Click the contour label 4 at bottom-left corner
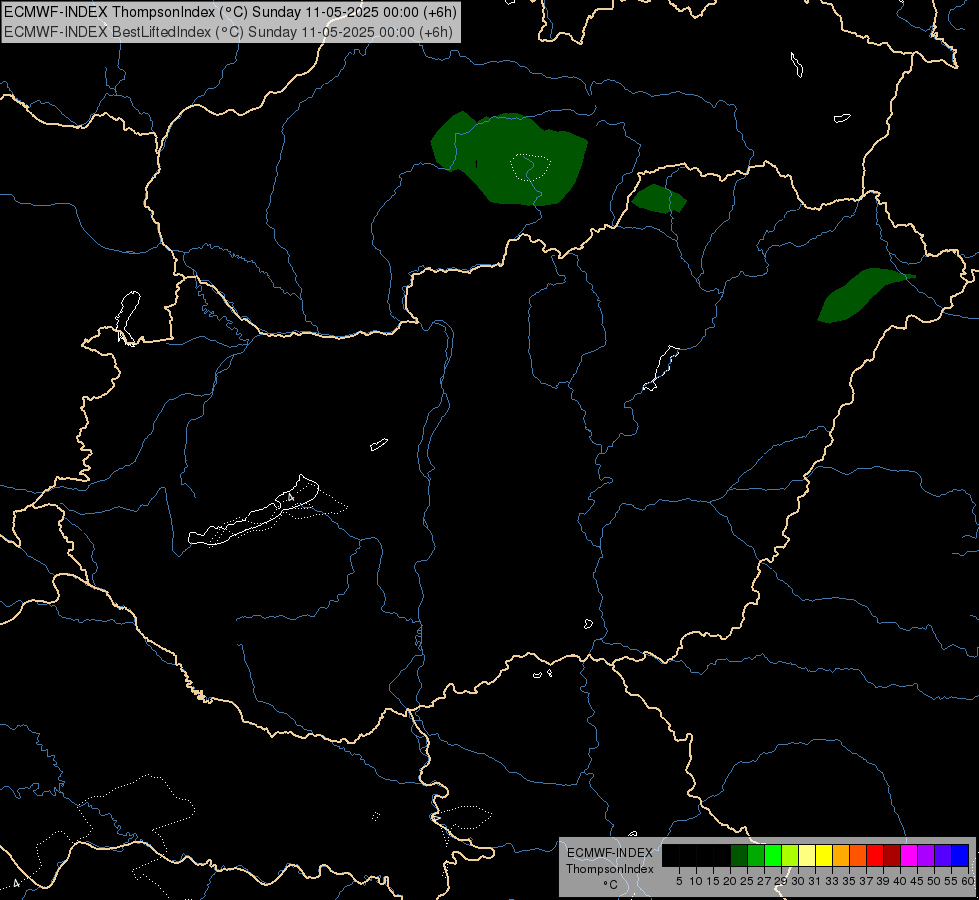Image resolution: width=979 pixels, height=900 pixels. point(16,883)
